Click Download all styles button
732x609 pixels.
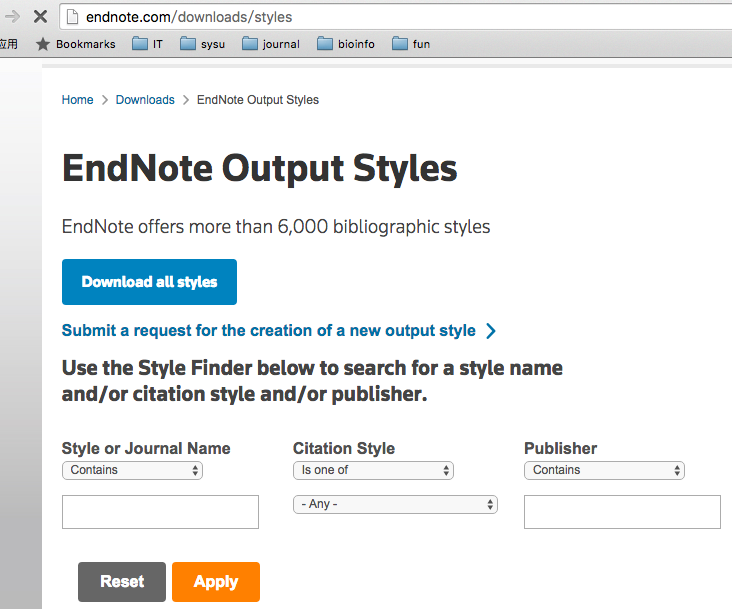pos(149,282)
